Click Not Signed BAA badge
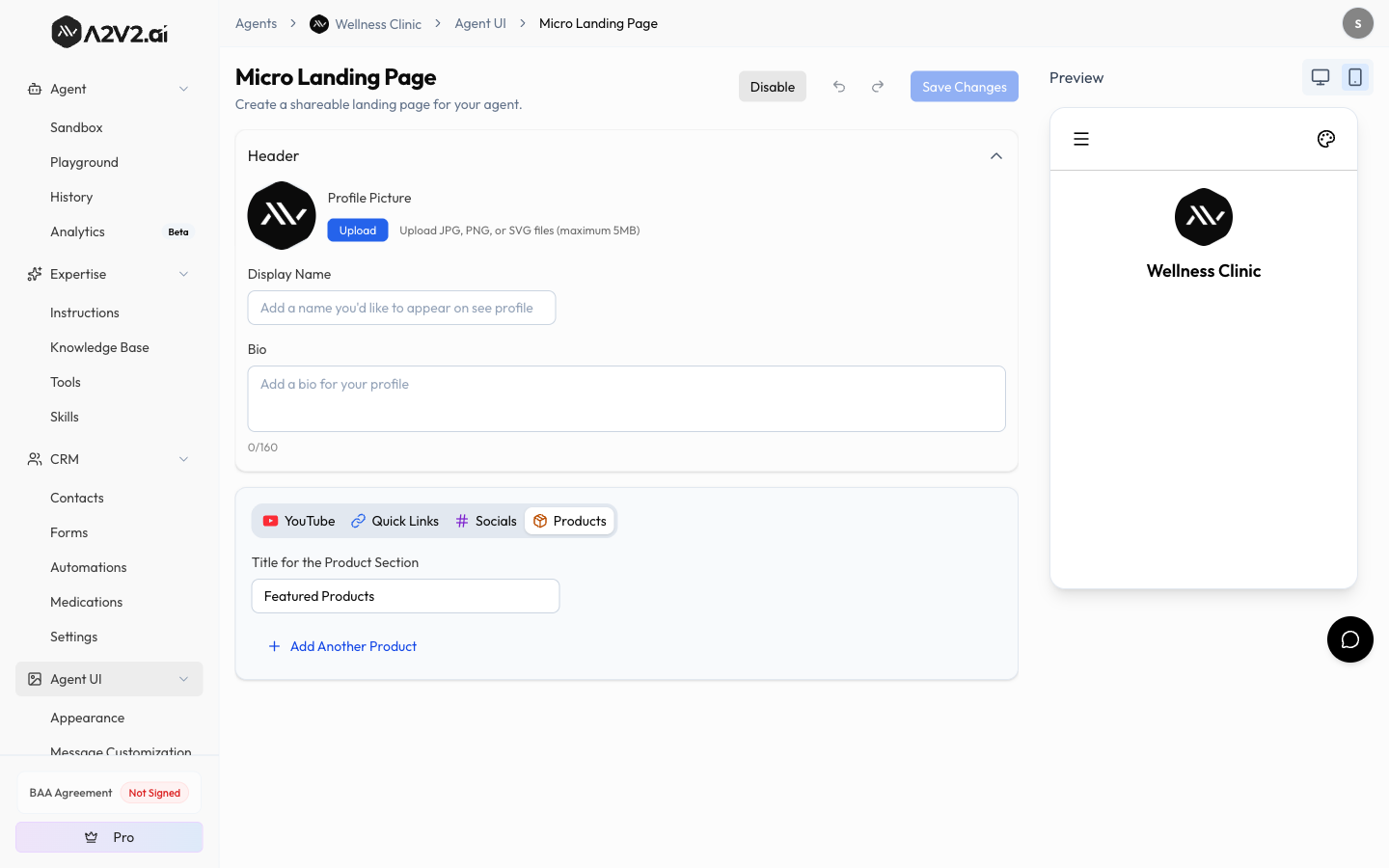Viewport: 1389px width, 868px height. (x=154, y=793)
